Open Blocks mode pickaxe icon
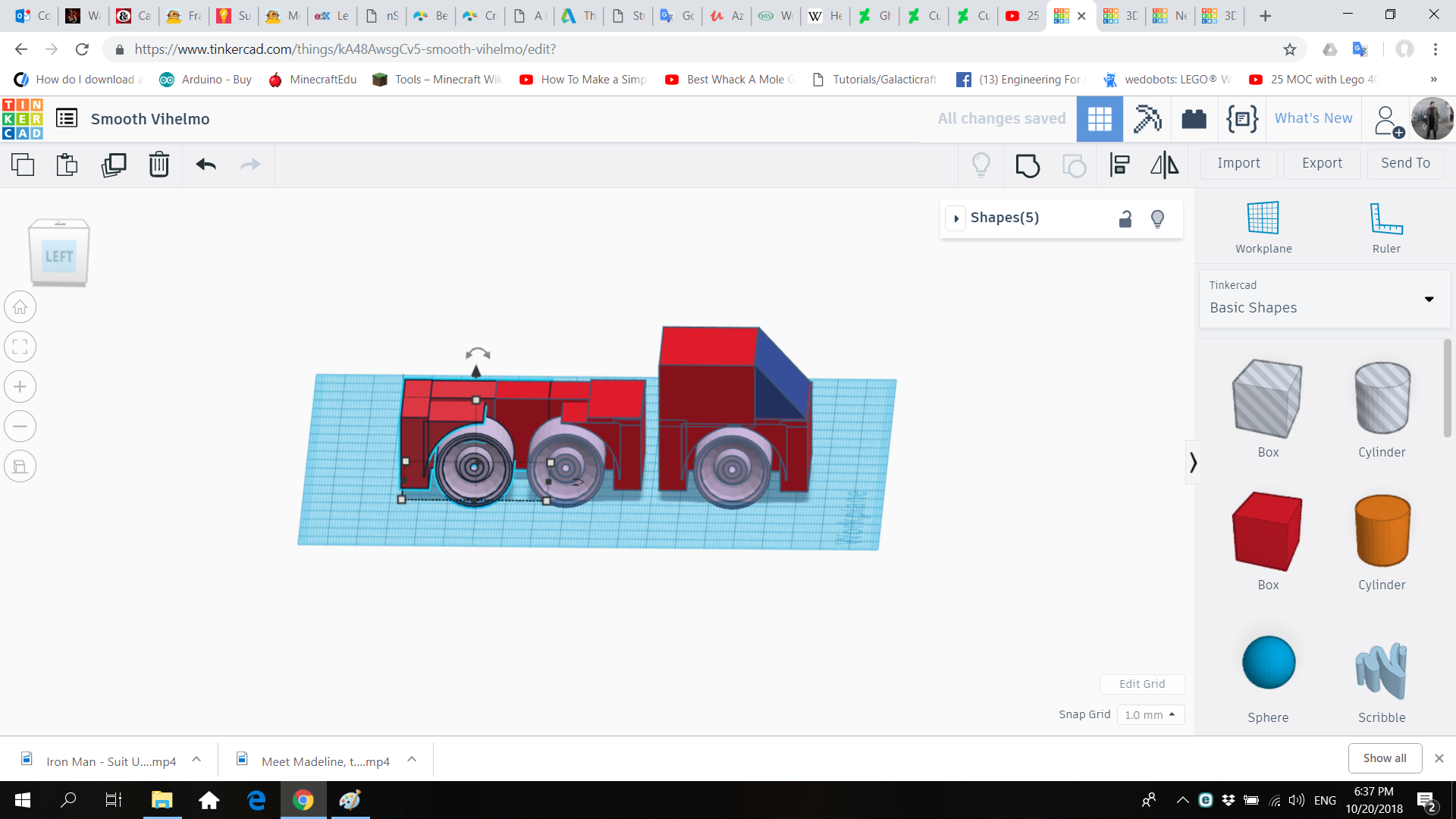Screen dimensions: 1456x819 point(1147,119)
